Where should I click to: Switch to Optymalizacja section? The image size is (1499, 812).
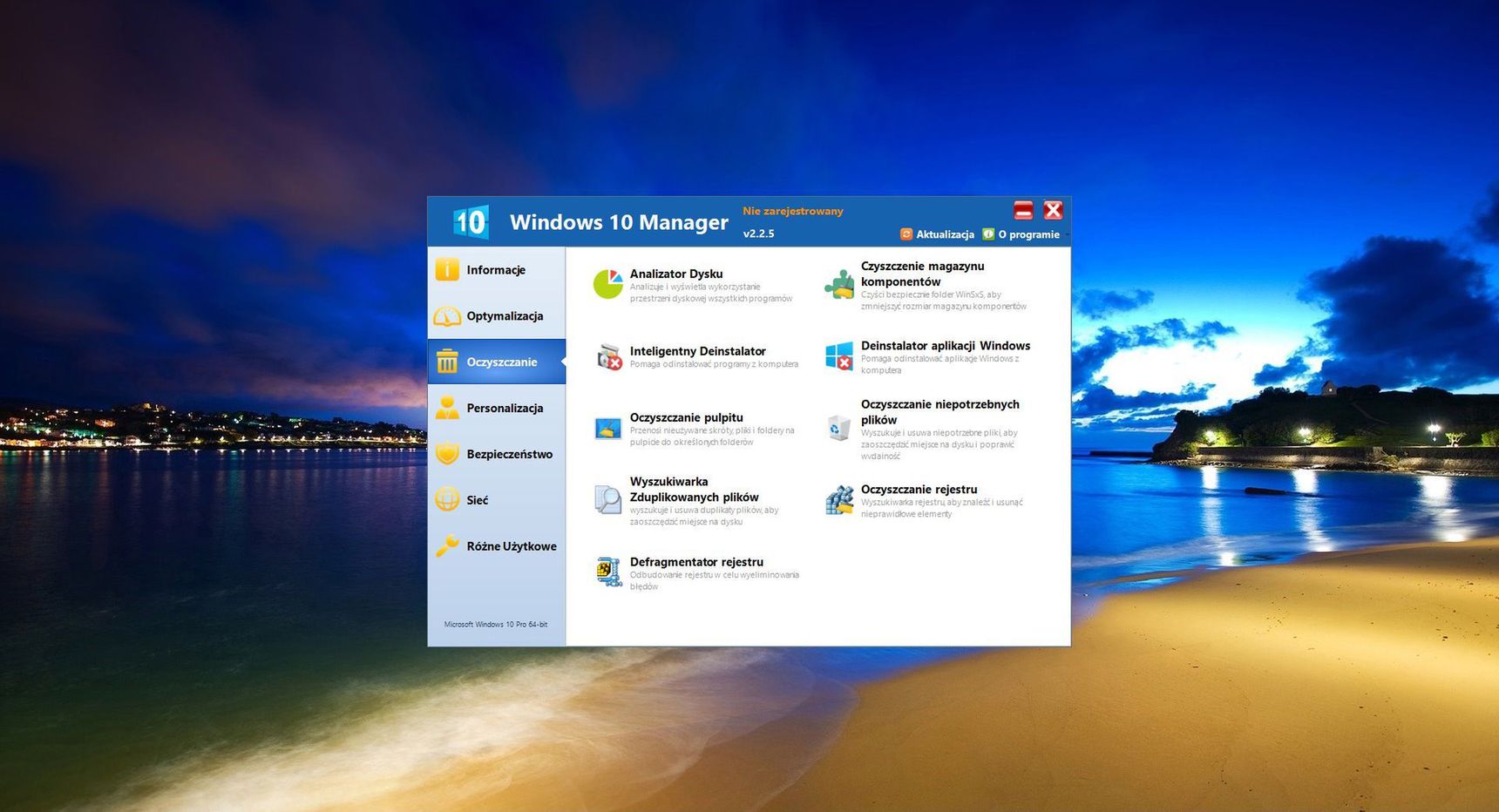505,316
